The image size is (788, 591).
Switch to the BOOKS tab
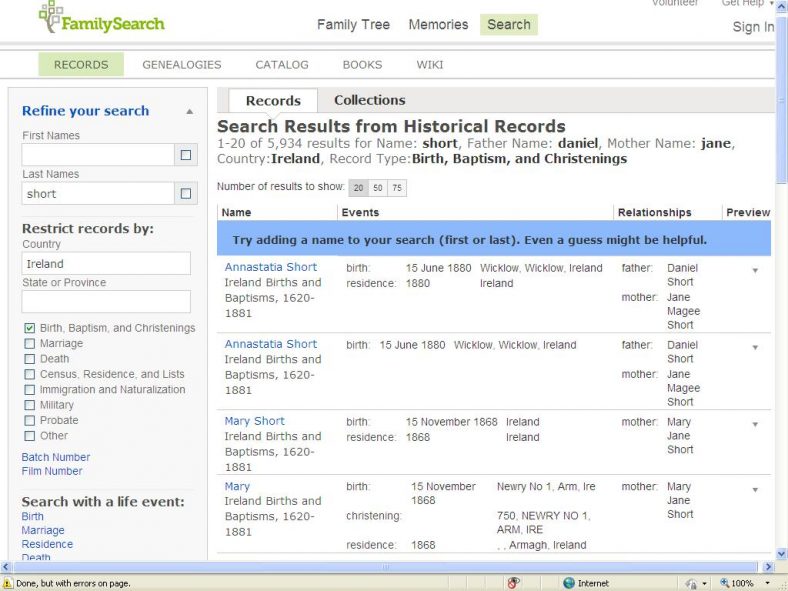point(362,65)
